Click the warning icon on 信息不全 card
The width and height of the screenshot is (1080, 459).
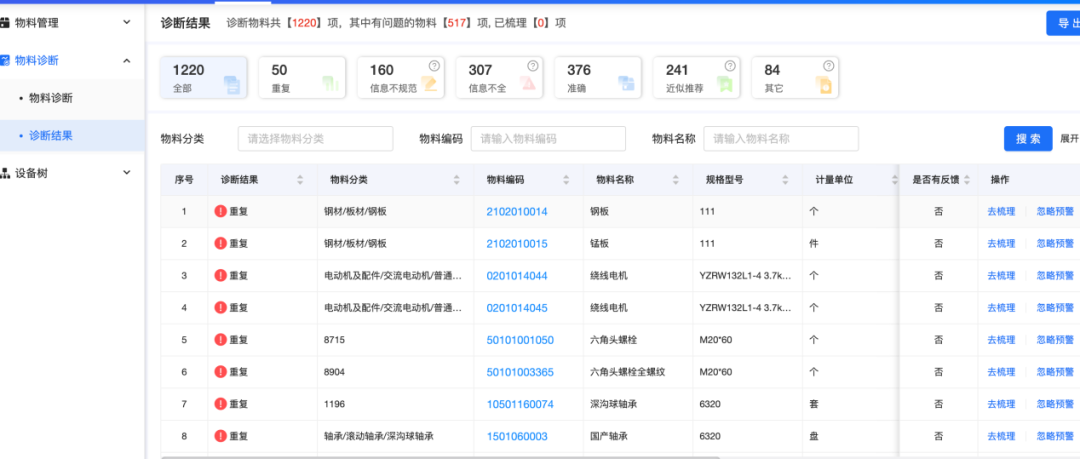click(x=528, y=85)
